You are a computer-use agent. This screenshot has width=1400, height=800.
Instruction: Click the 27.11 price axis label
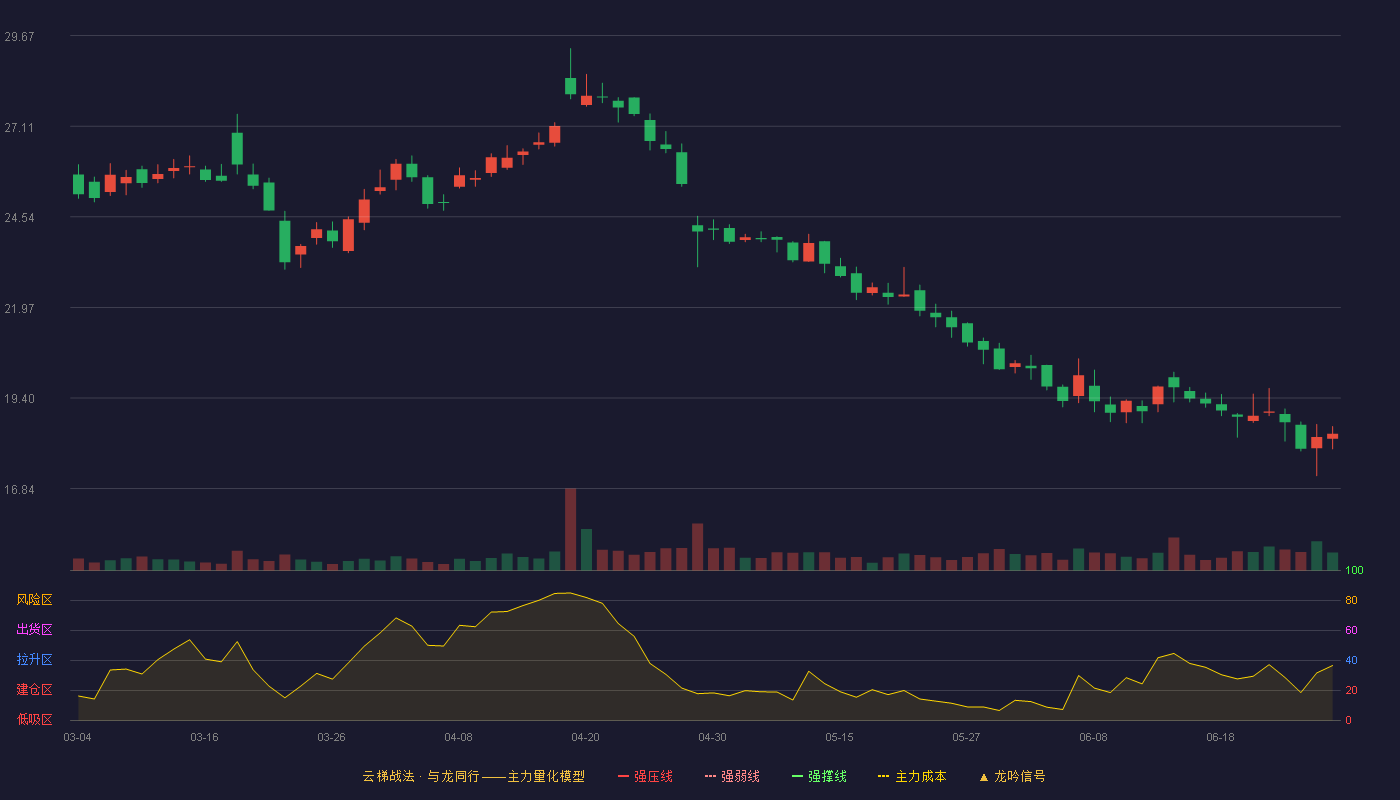click(19, 127)
